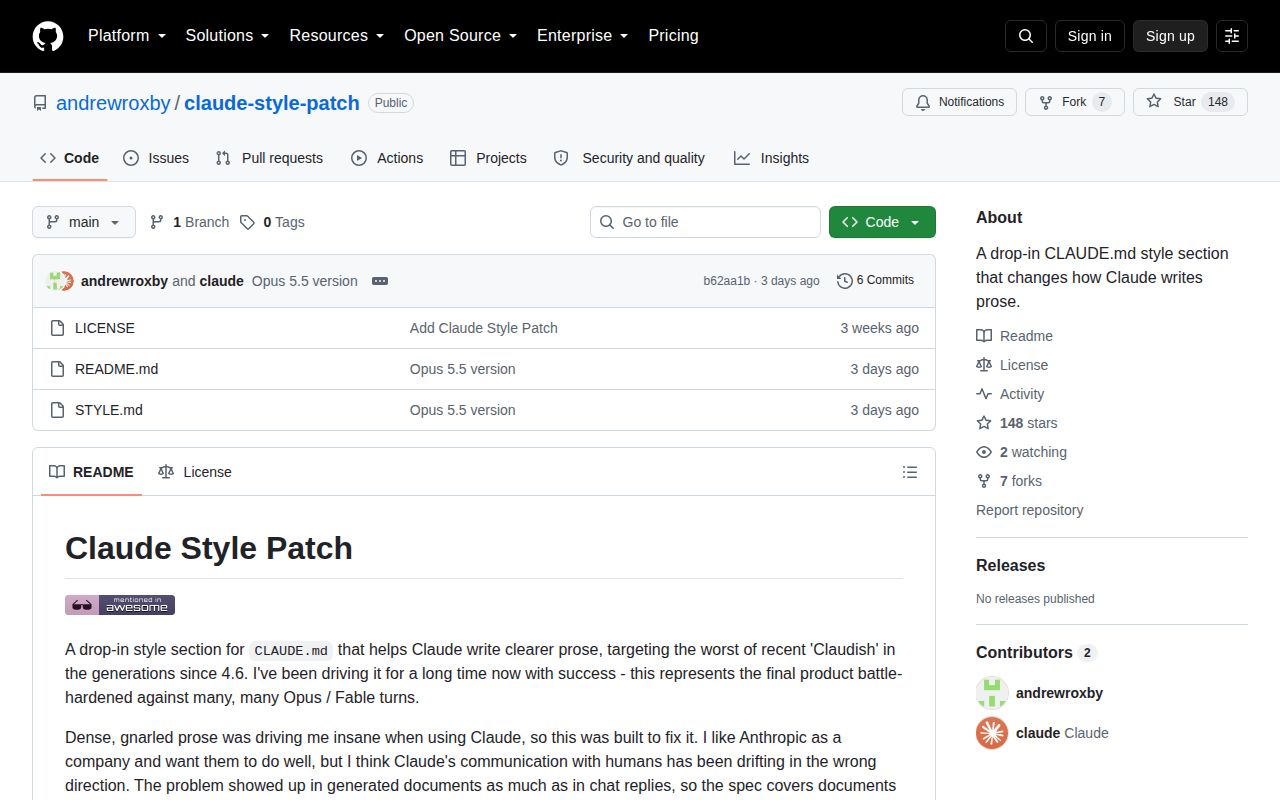Viewport: 1280px width, 800px height.
Task: Expand the Resources menu
Action: point(337,35)
